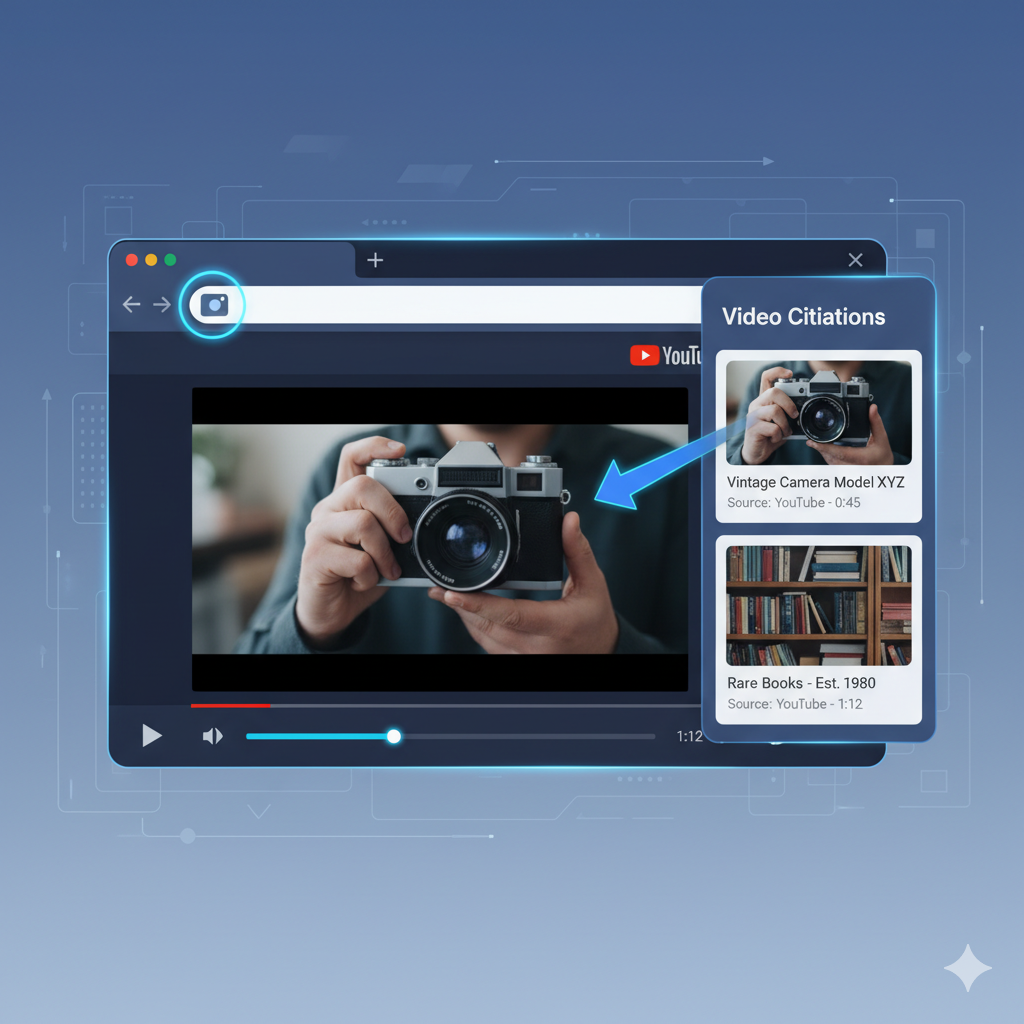
Task: Open a new browser tab with plus icon
Action: (375, 259)
